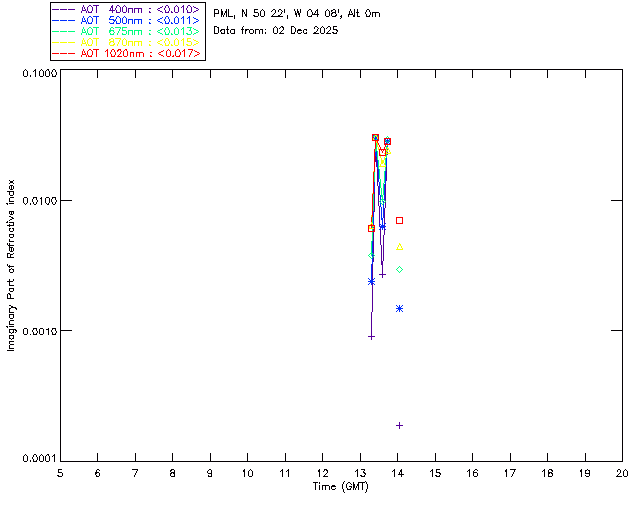This screenshot has height=512, width=640.
Task: Click the x-axis tick label 17
Action: [x=510, y=473]
